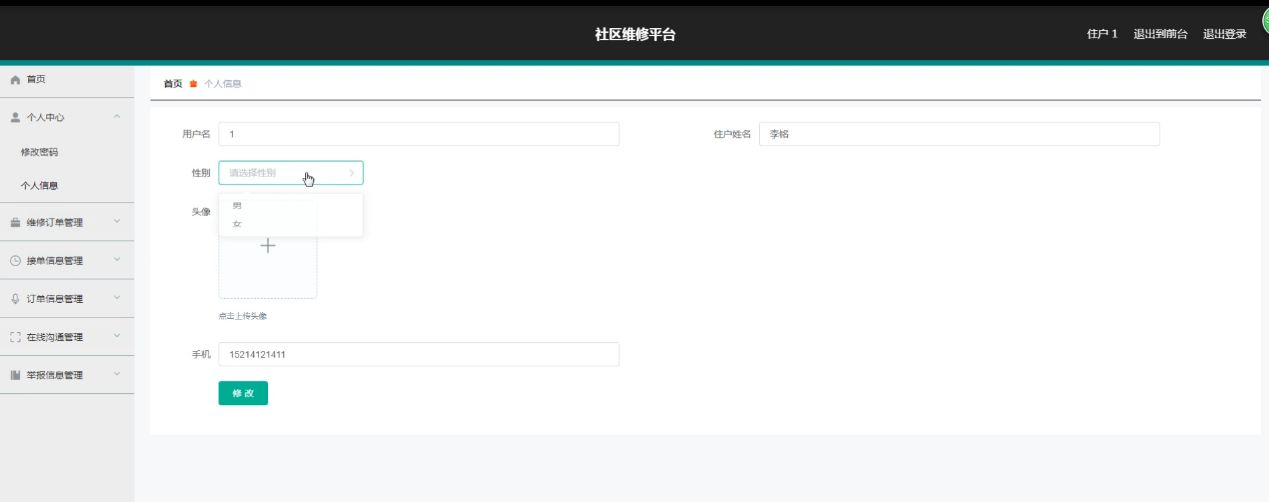Open the 个人中心 sidebar menu

(67, 117)
